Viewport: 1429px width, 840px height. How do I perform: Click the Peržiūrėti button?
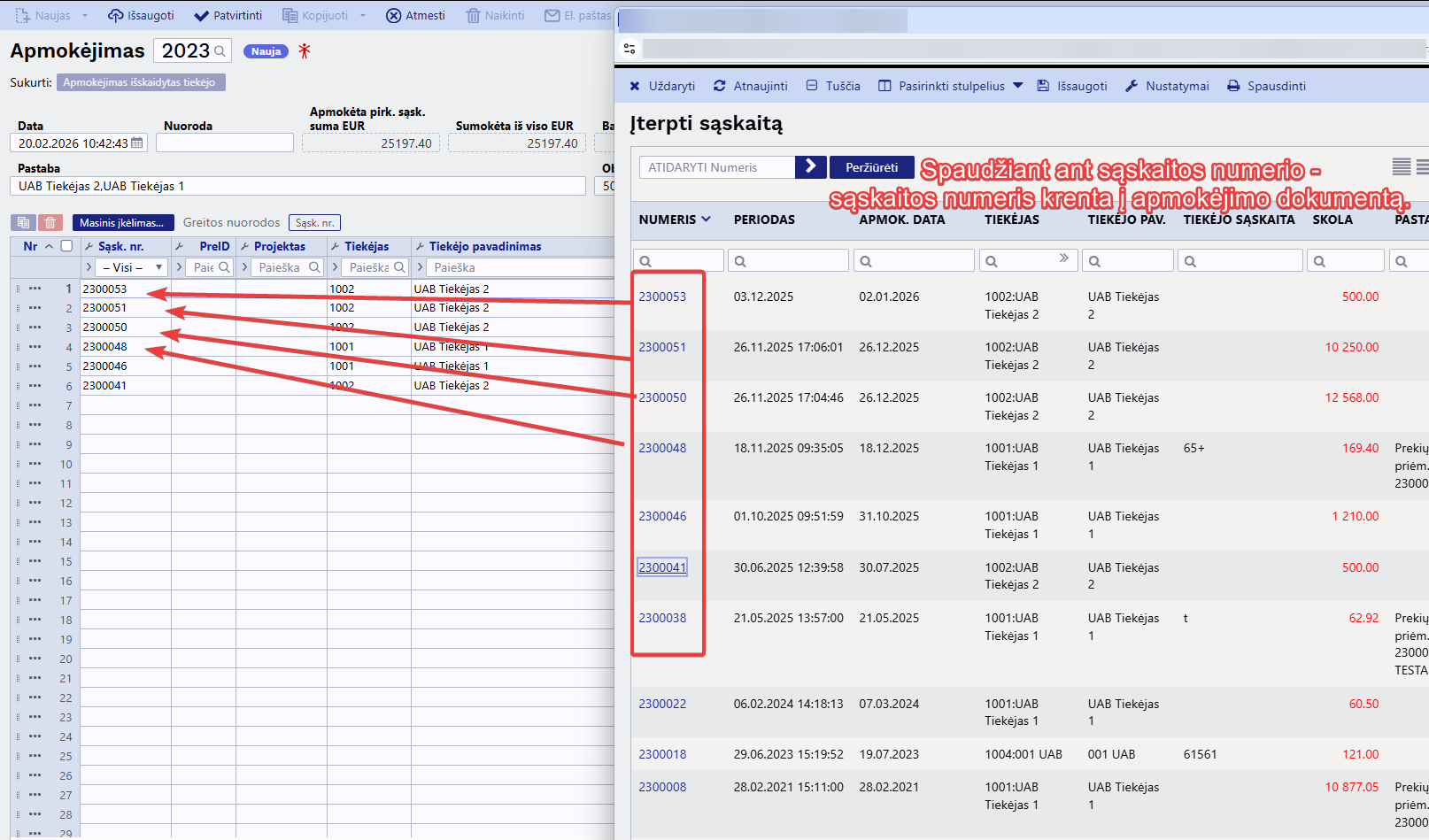(871, 167)
